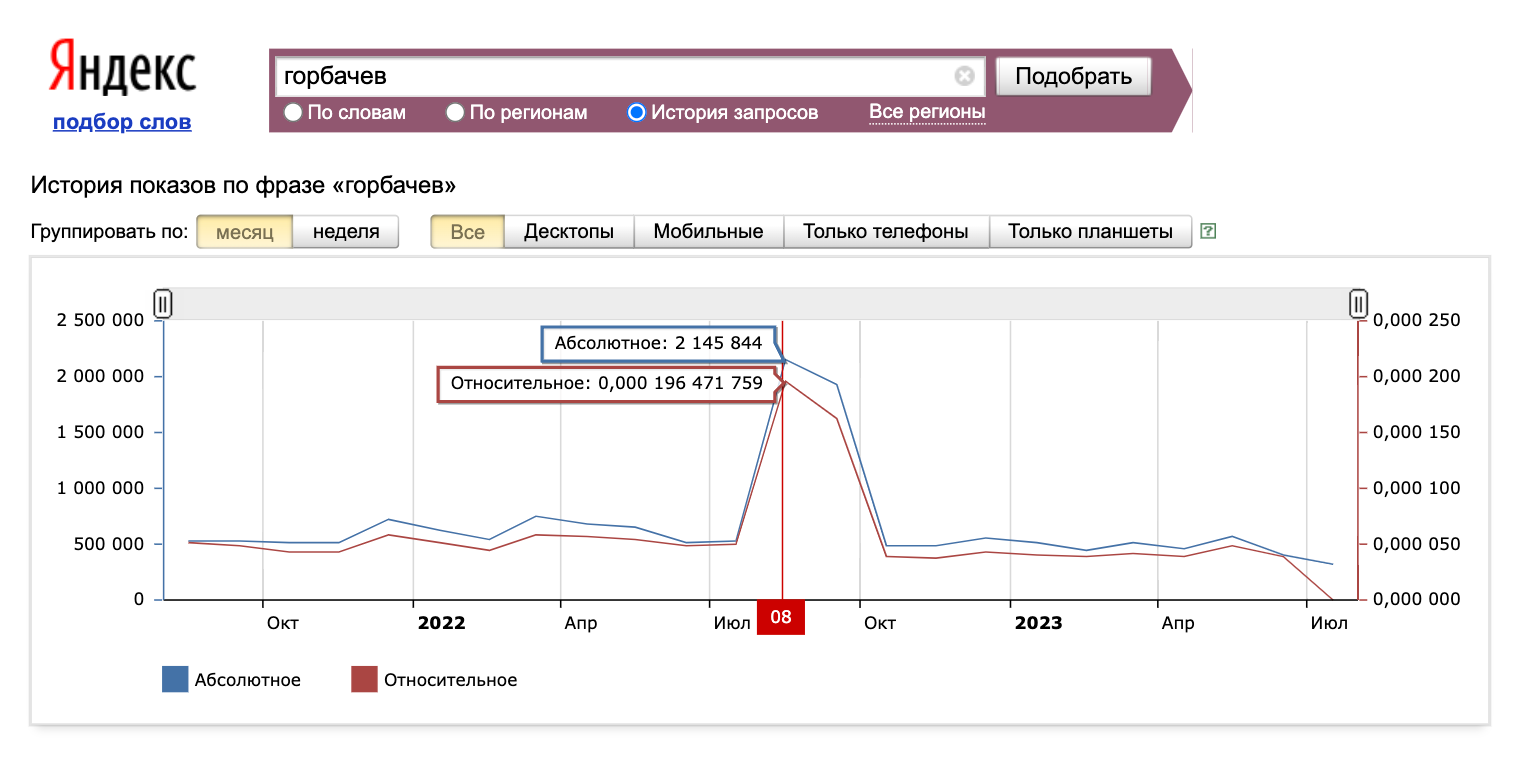The width and height of the screenshot is (1520, 768).
Task: Click the 0,000 100 right axis value
Action: (1417, 488)
